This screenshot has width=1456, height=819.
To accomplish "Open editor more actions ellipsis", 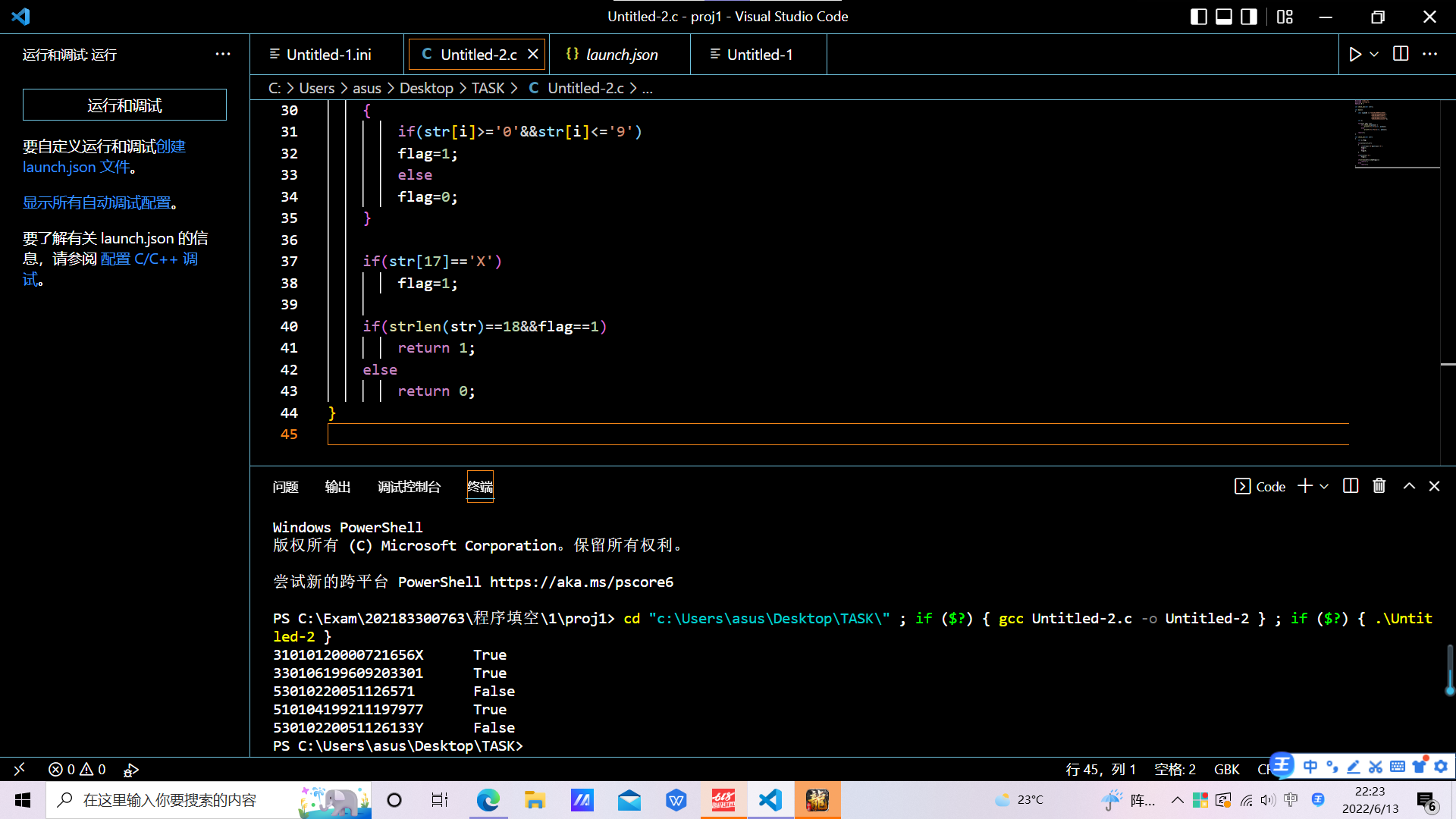I will (x=1429, y=54).
